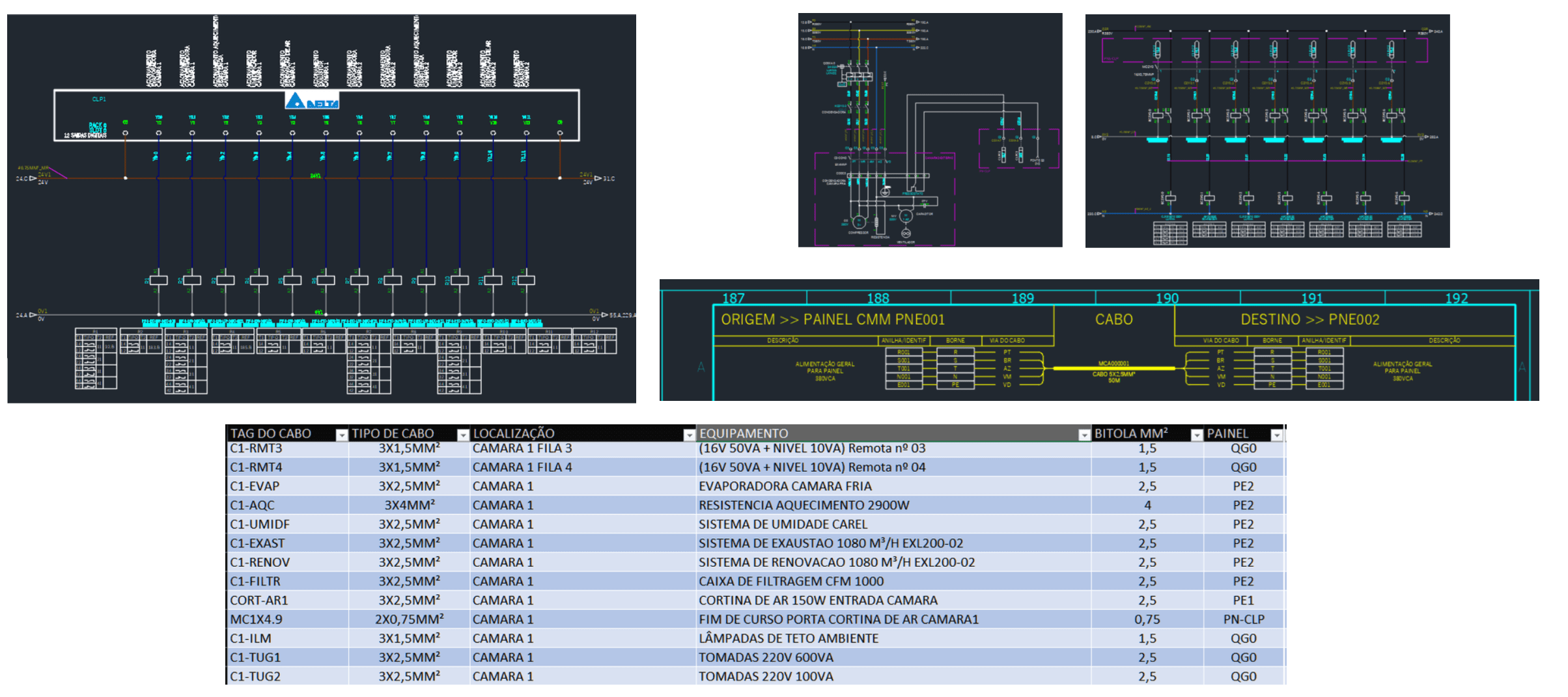Open the PAINEL column filter dropdown
This screenshot has width=1568, height=697.
[1276, 435]
